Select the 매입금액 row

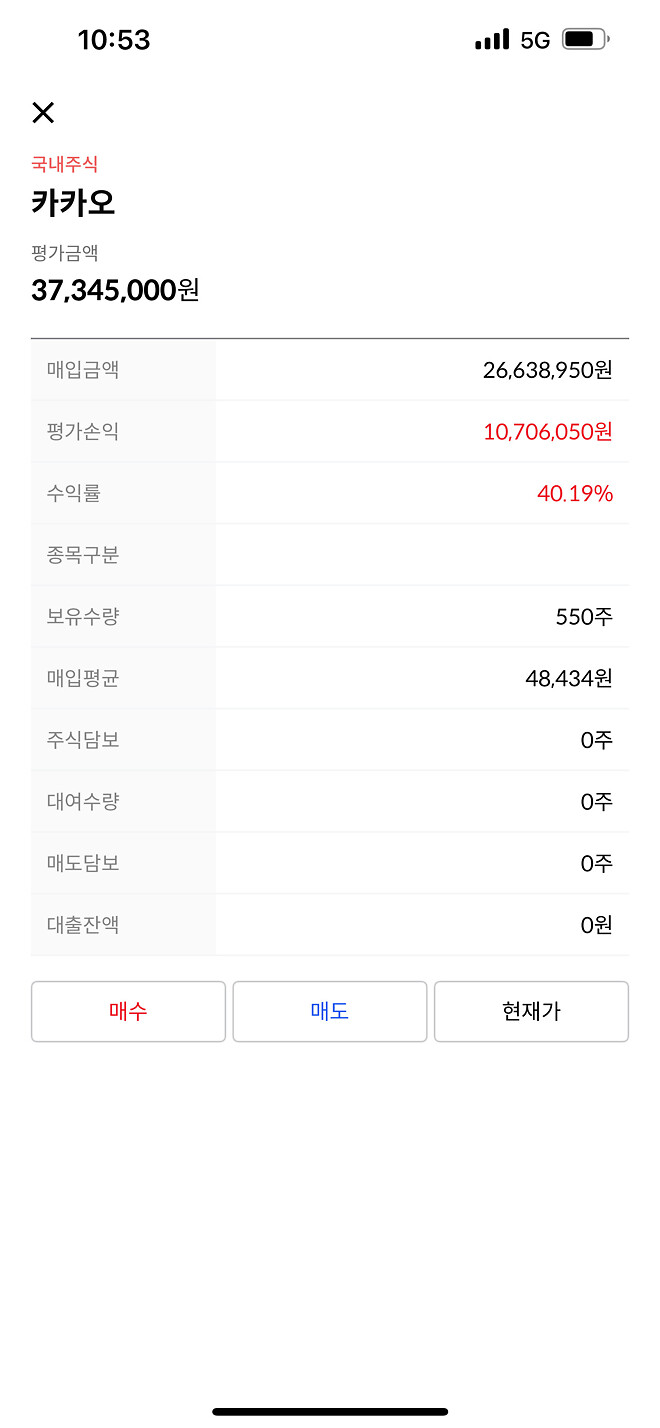(330, 369)
